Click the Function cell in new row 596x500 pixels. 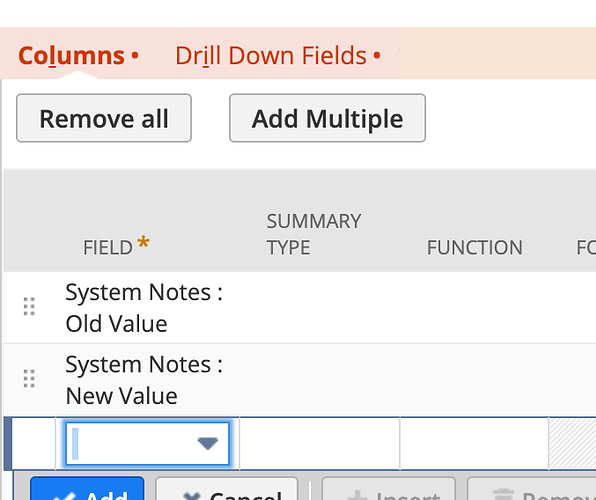point(474,443)
